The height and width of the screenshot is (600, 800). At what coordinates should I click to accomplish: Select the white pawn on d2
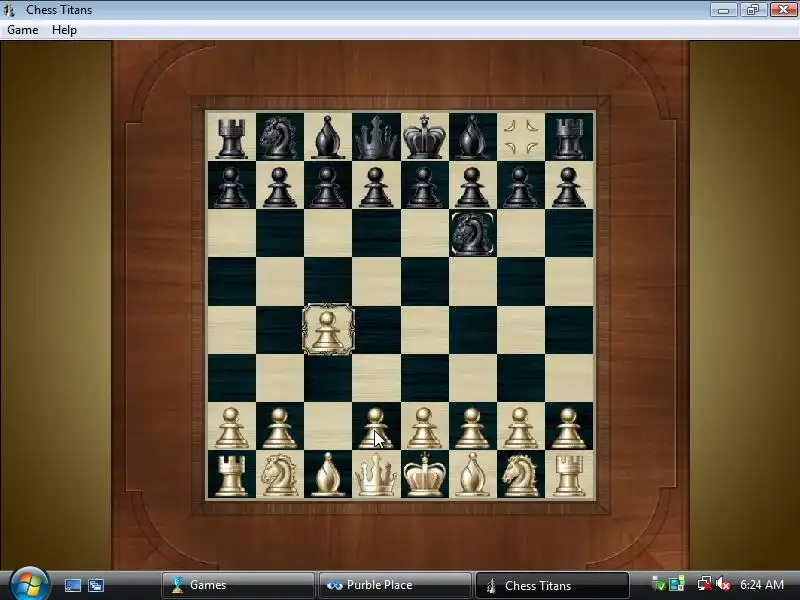(376, 428)
